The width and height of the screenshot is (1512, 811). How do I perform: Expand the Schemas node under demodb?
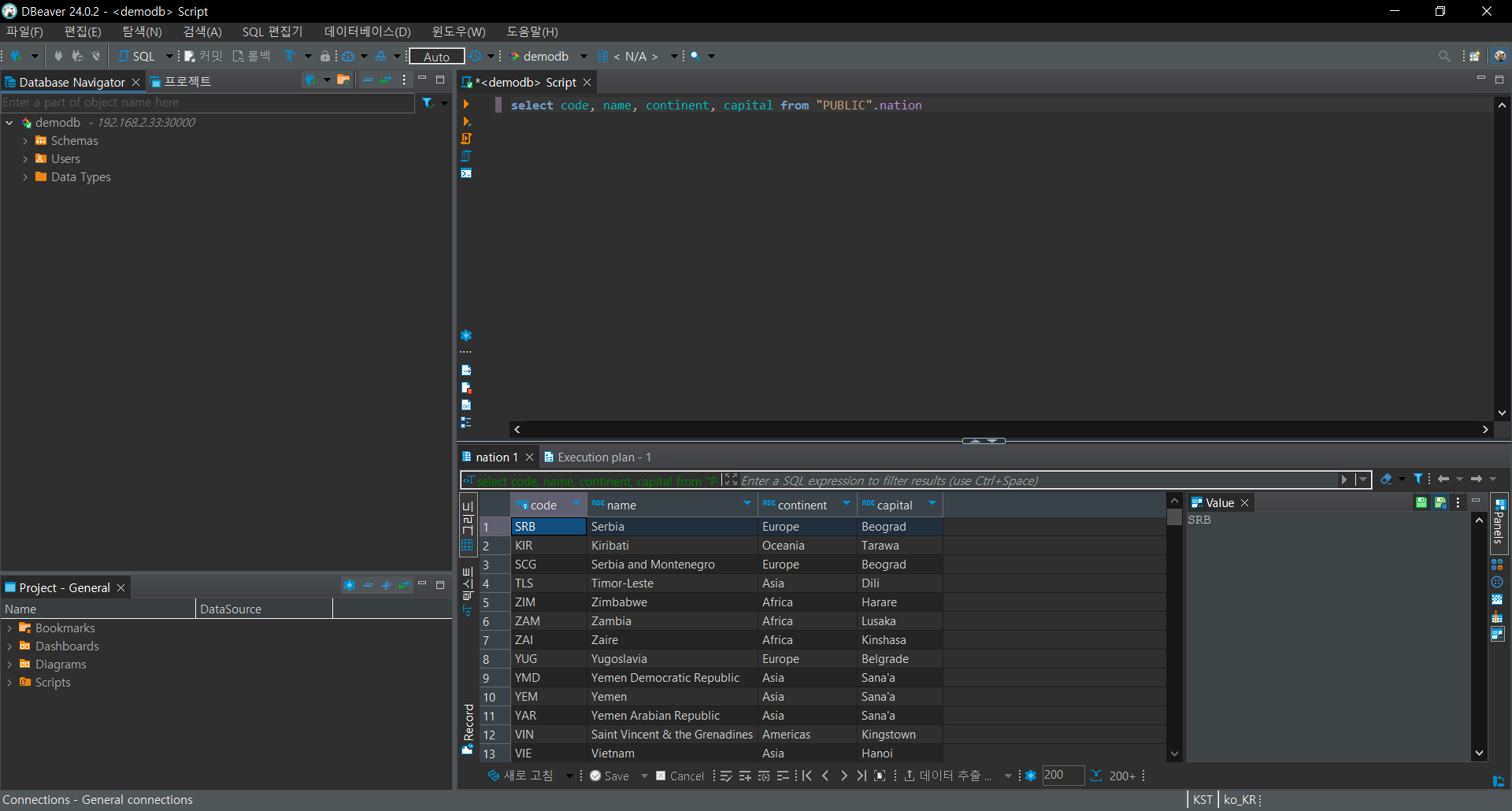point(24,140)
